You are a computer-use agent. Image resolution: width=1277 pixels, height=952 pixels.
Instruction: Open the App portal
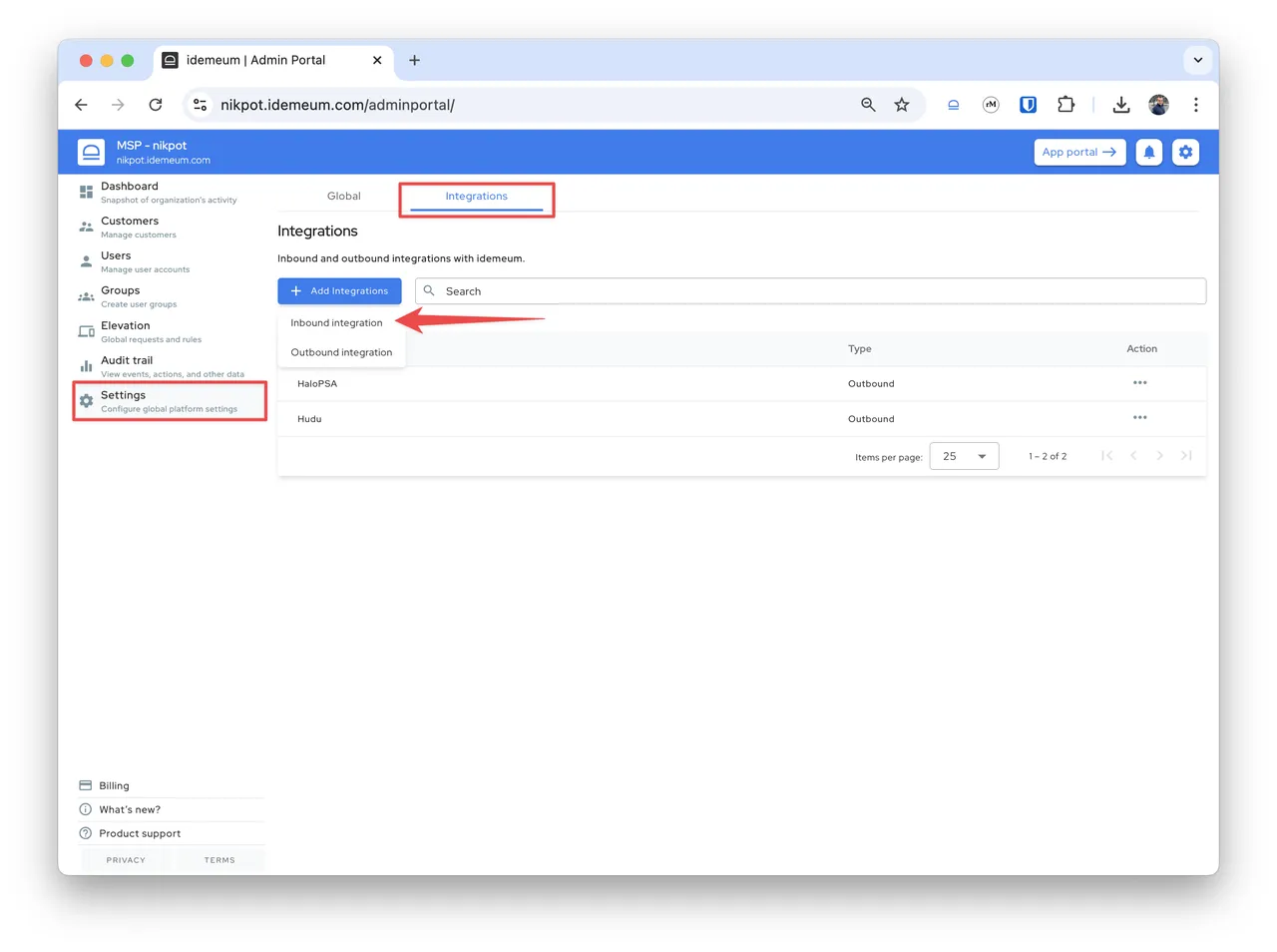[x=1079, y=152]
